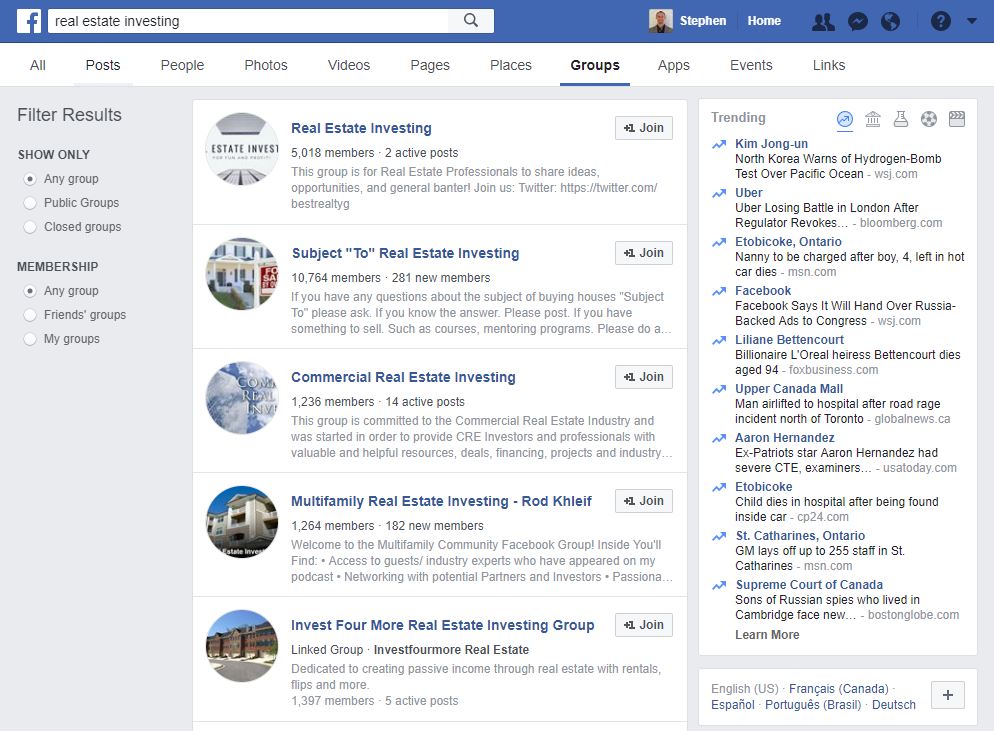The image size is (994, 731).
Task: Select Friends' groups under Membership
Action: (x=30, y=314)
